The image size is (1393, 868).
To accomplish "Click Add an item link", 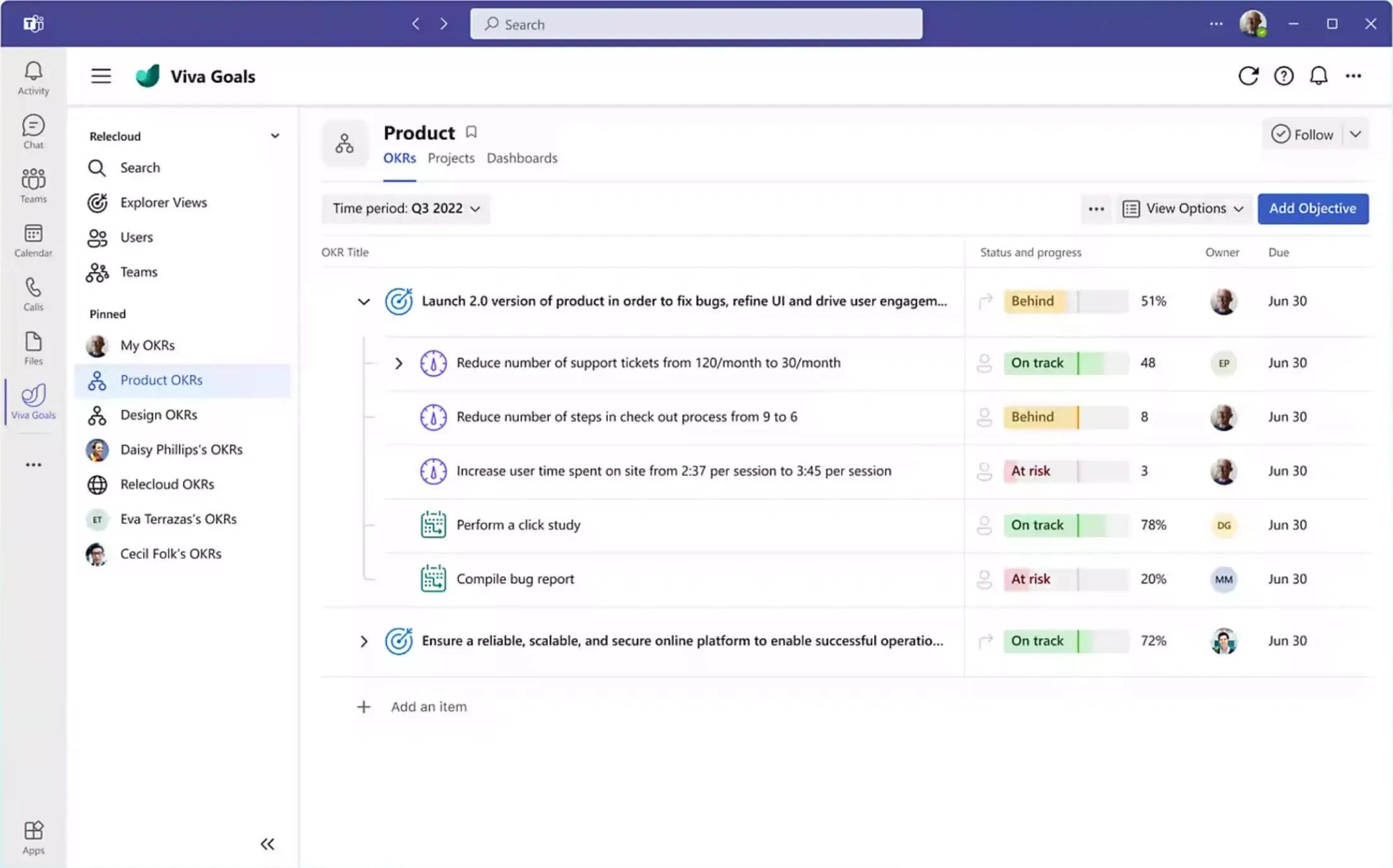I will (x=428, y=706).
